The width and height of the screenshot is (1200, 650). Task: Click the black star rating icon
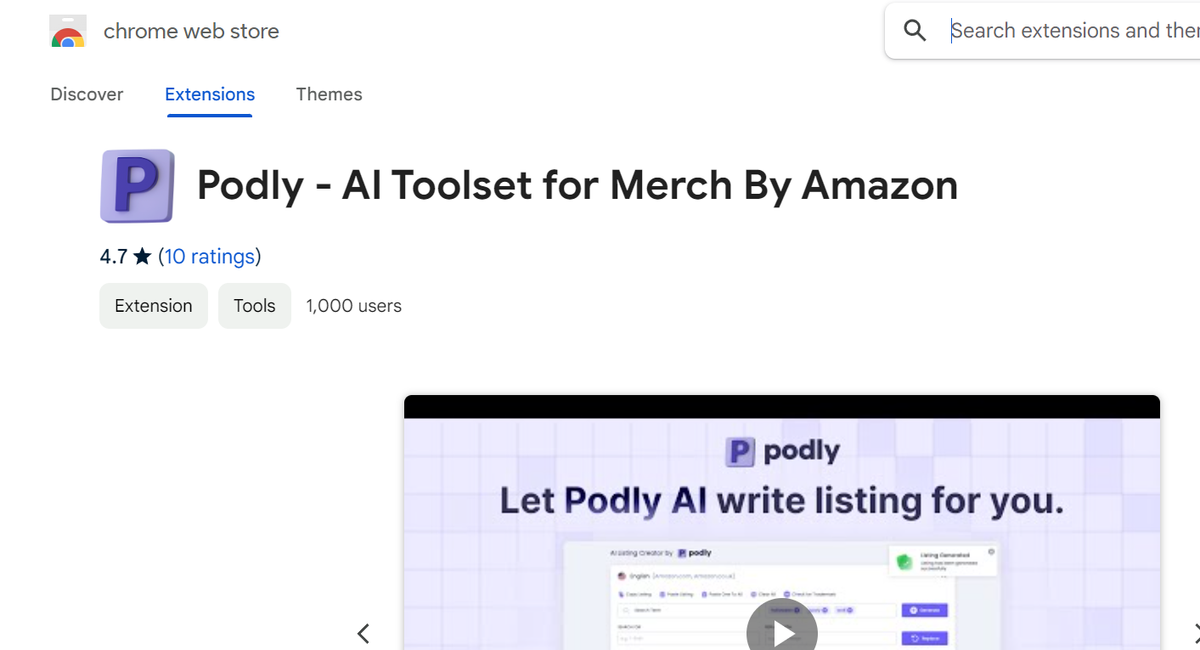140,256
